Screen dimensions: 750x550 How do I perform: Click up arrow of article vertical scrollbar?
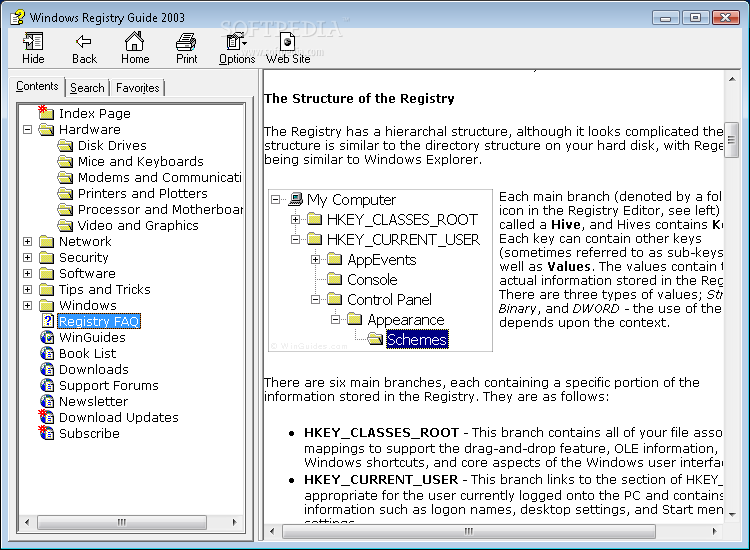tap(732, 79)
